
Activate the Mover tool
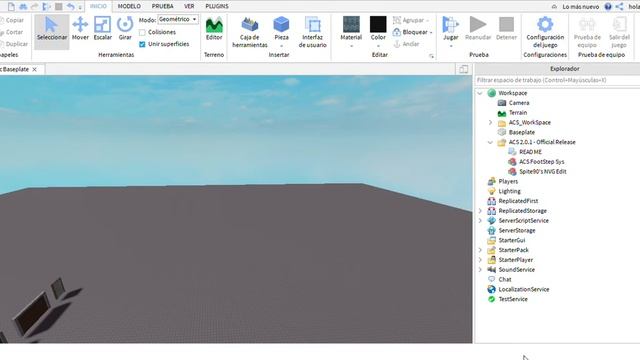(x=80, y=29)
